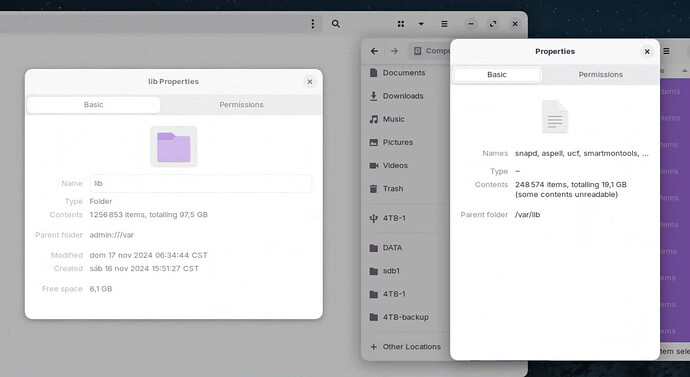Image resolution: width=690 pixels, height=377 pixels.
Task: Click the search magnifier icon in the back window
Action: click(336, 24)
